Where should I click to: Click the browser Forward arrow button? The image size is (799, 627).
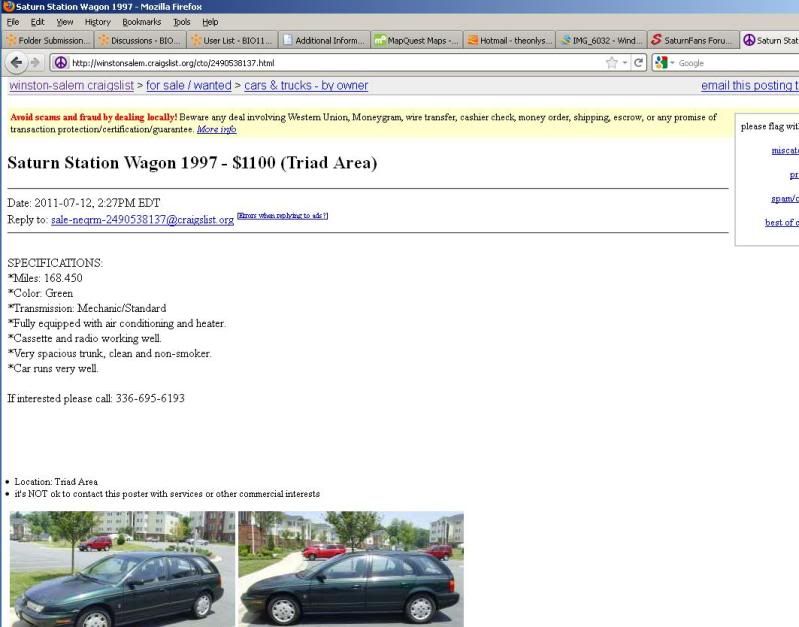[35, 63]
